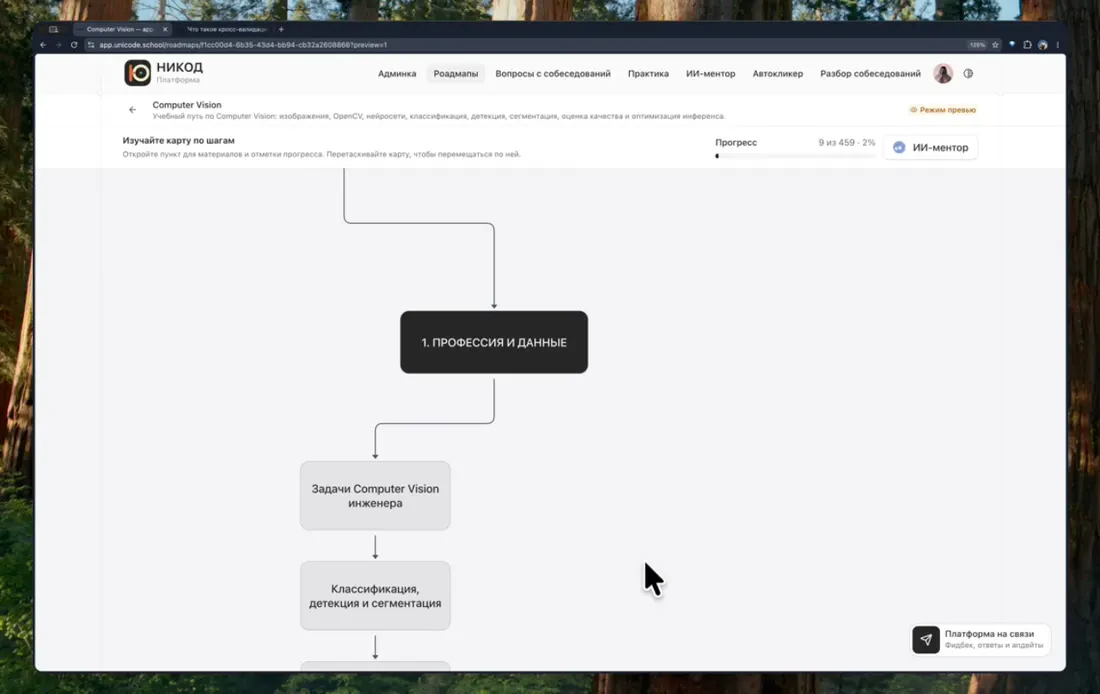Reload the page with browser refresh icon

[x=74, y=45]
